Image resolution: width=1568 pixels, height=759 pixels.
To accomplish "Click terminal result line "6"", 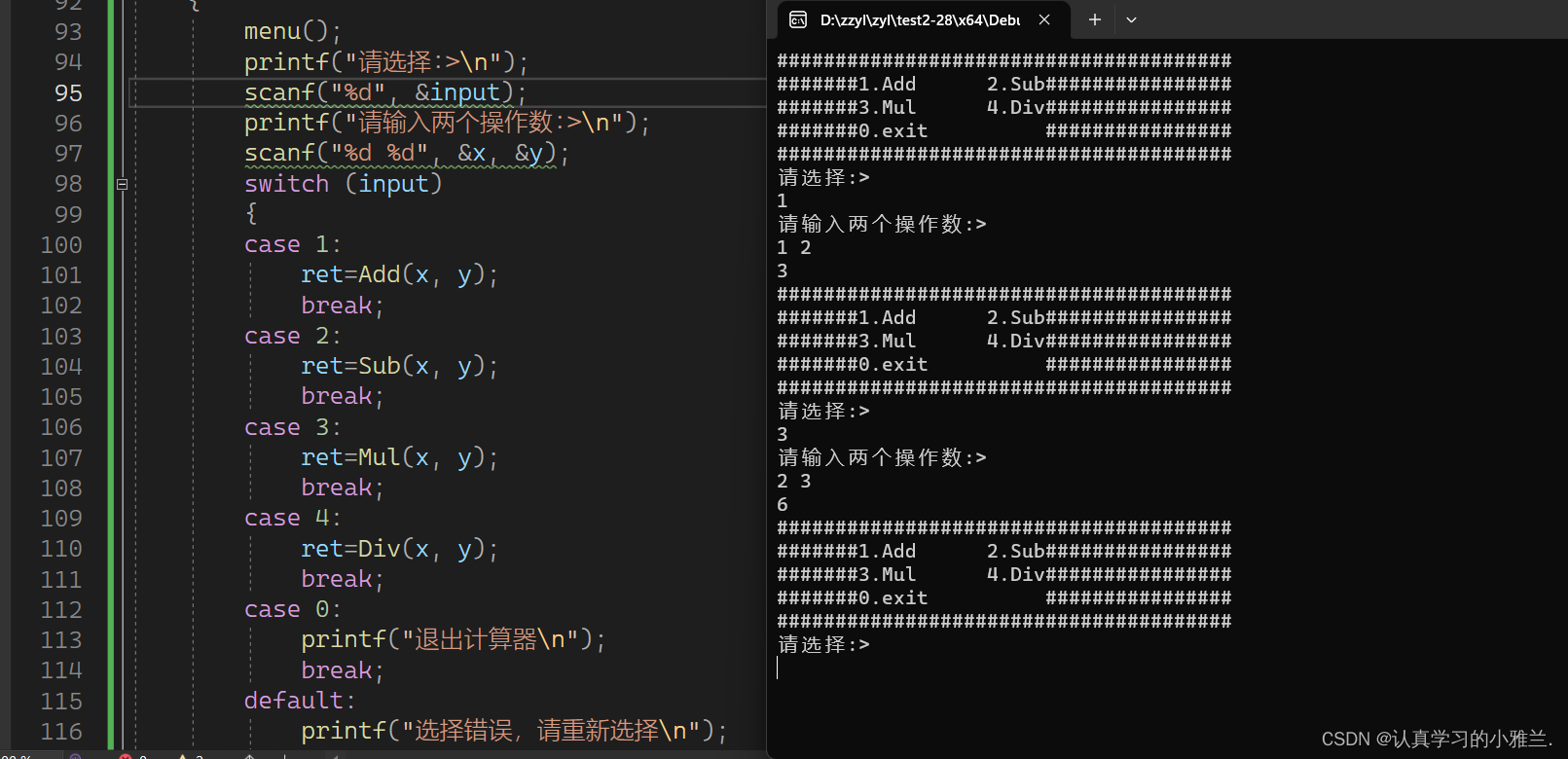I will coord(783,505).
